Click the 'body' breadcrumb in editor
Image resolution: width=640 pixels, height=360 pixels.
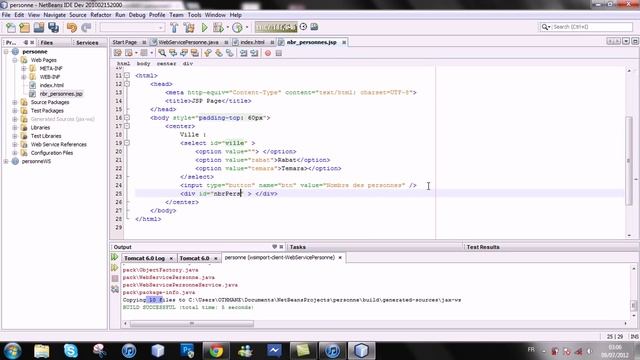pyautogui.click(x=143, y=64)
